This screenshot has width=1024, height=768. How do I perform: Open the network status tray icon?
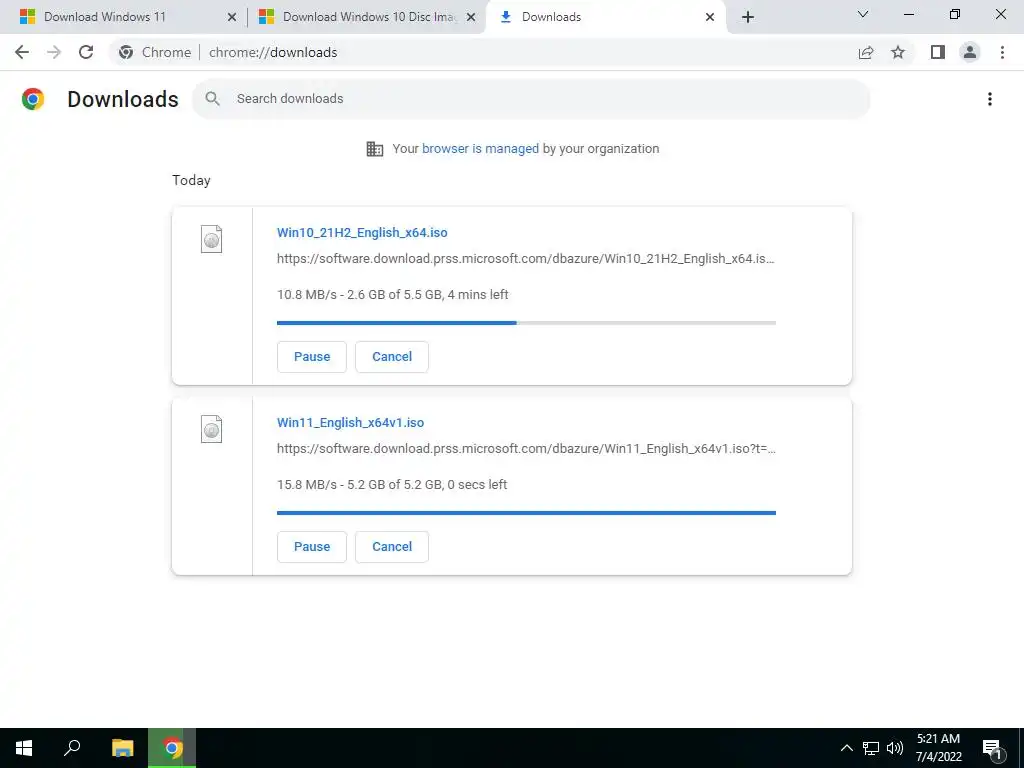pos(871,748)
